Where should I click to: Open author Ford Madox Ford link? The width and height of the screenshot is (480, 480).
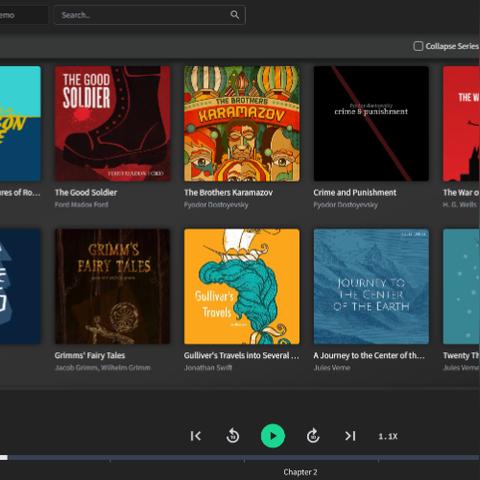(82, 205)
